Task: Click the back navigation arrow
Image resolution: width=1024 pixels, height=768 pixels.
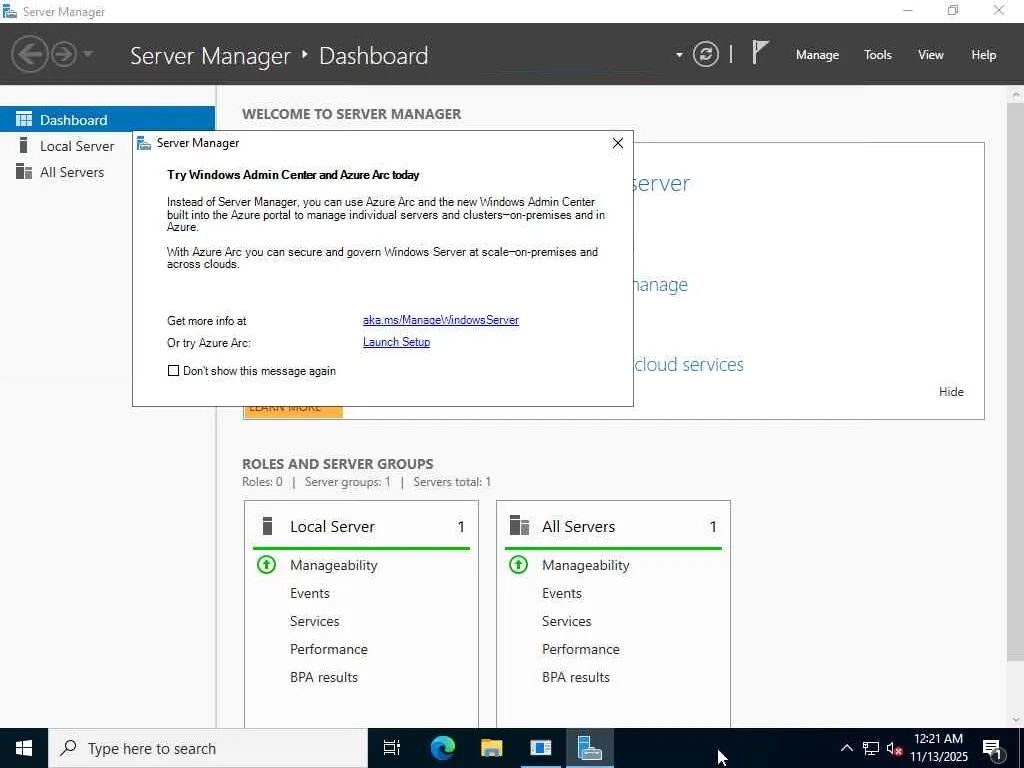Action: [x=30, y=54]
